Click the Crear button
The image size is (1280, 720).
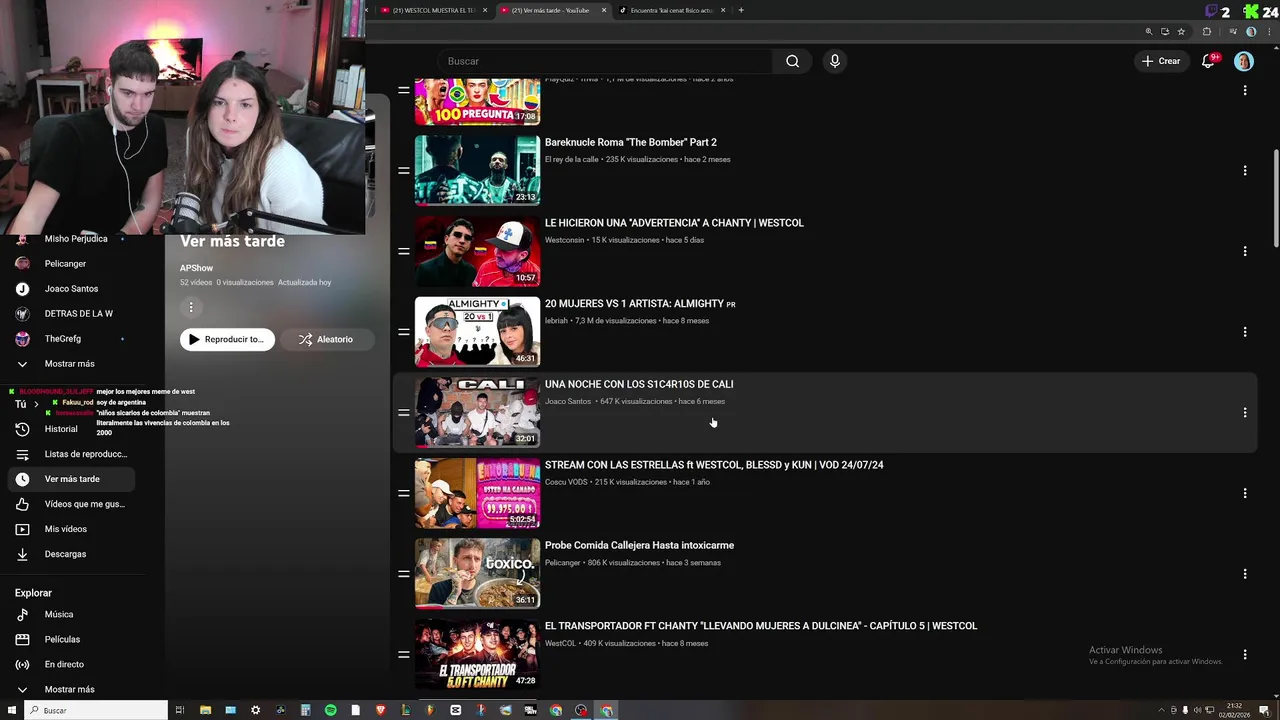[1161, 61]
